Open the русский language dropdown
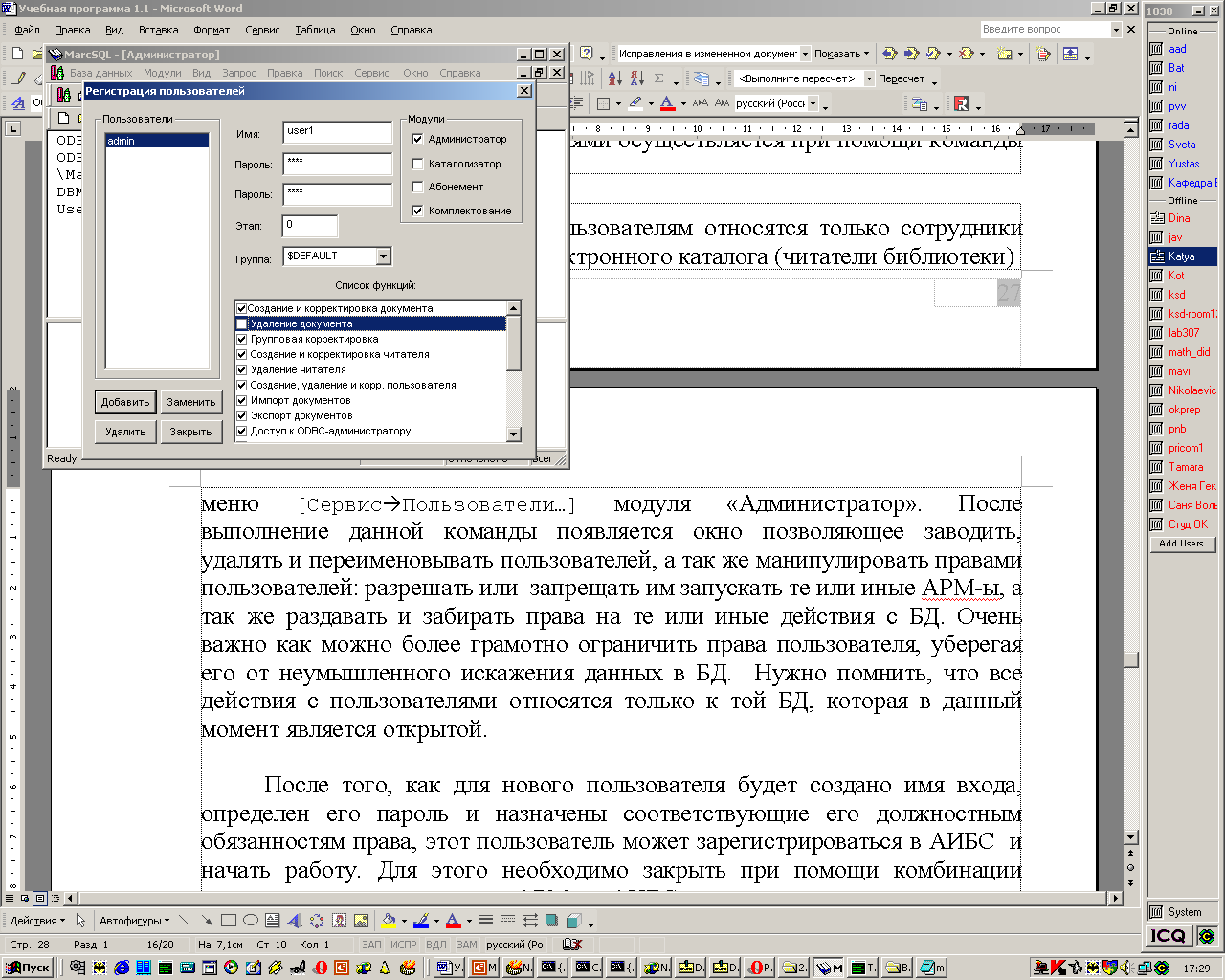The image size is (1225, 980). click(x=813, y=103)
